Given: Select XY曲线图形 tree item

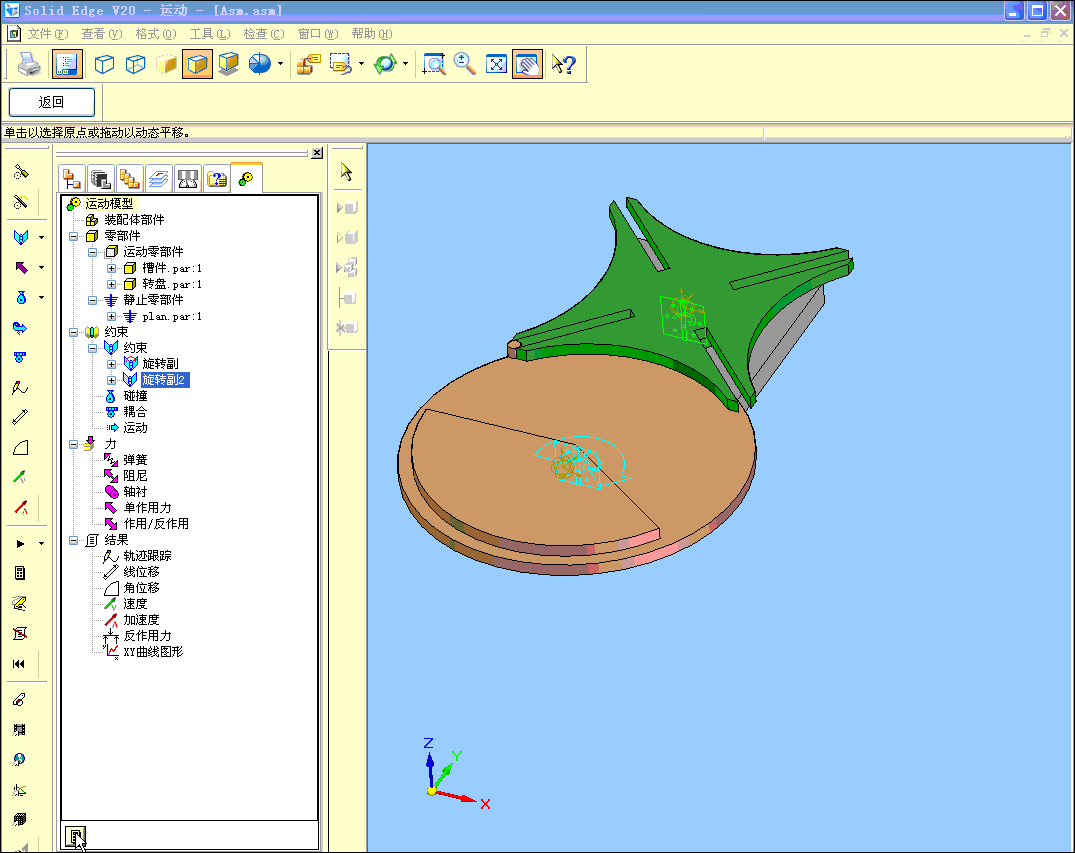Looking at the screenshot, I should pos(153,651).
